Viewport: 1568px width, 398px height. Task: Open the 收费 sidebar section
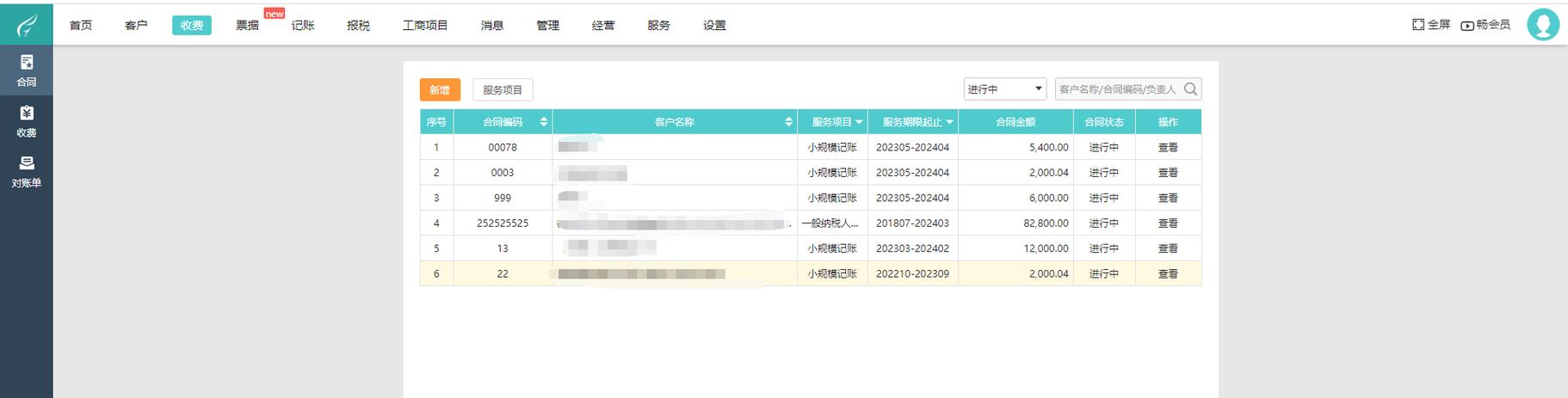tap(27, 121)
